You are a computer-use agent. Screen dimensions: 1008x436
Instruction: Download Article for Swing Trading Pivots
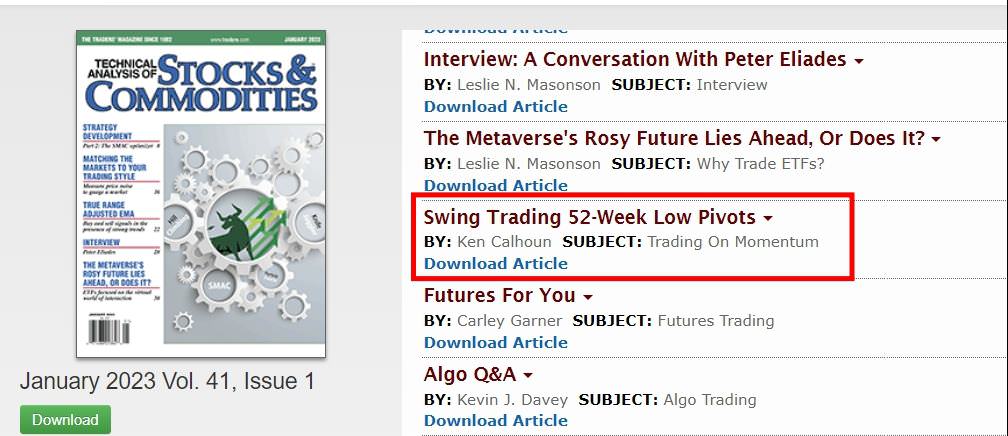[x=495, y=263]
